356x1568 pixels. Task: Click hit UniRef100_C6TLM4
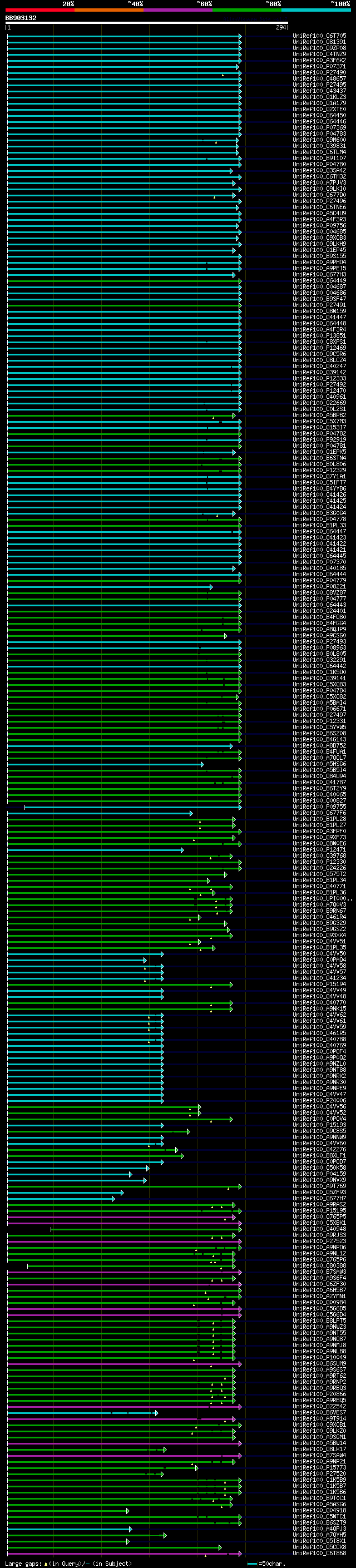319,152
